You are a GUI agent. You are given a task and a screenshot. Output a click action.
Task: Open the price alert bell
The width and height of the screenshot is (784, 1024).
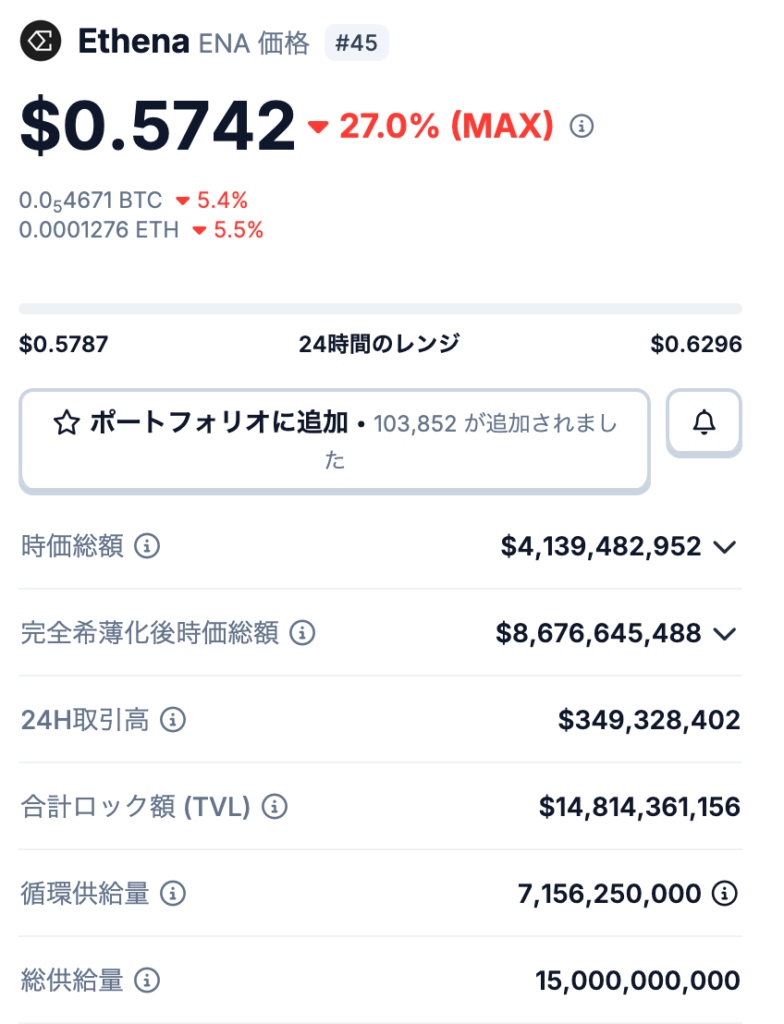pos(704,423)
